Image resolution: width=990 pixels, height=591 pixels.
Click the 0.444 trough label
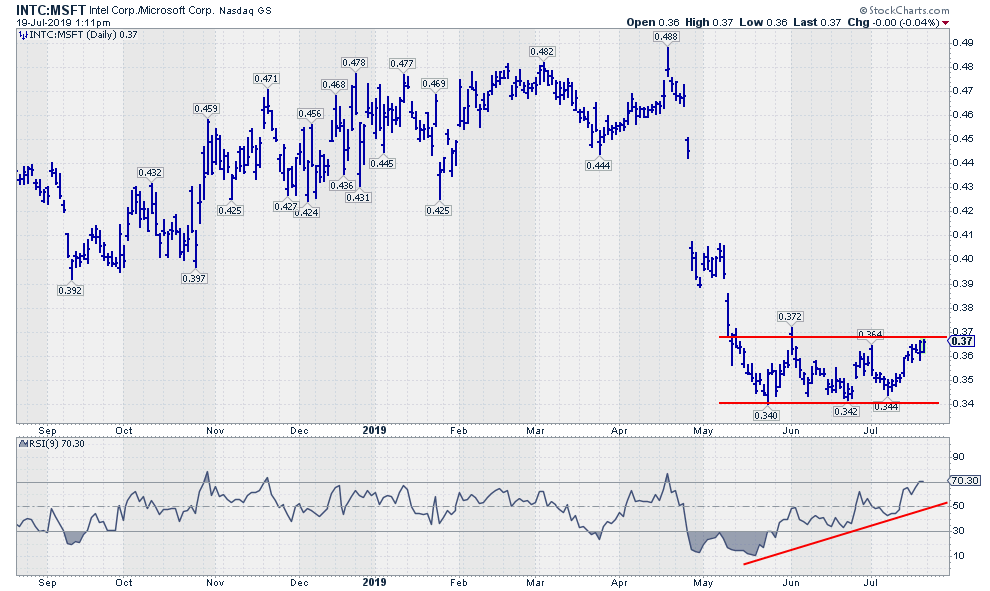[598, 165]
